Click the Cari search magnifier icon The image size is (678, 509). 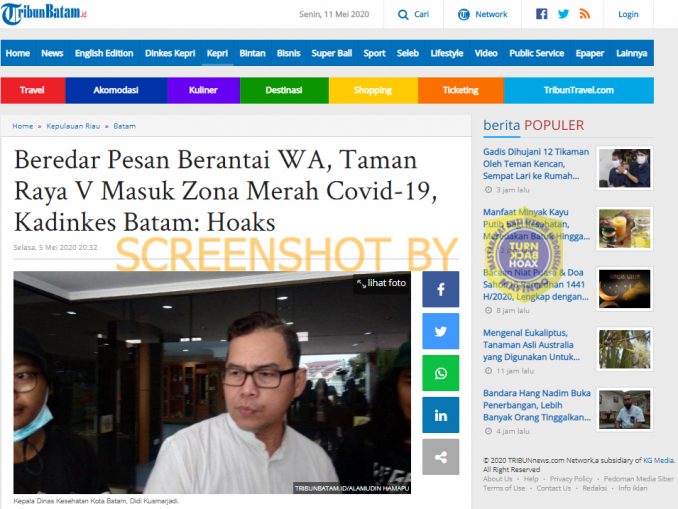[403, 15]
